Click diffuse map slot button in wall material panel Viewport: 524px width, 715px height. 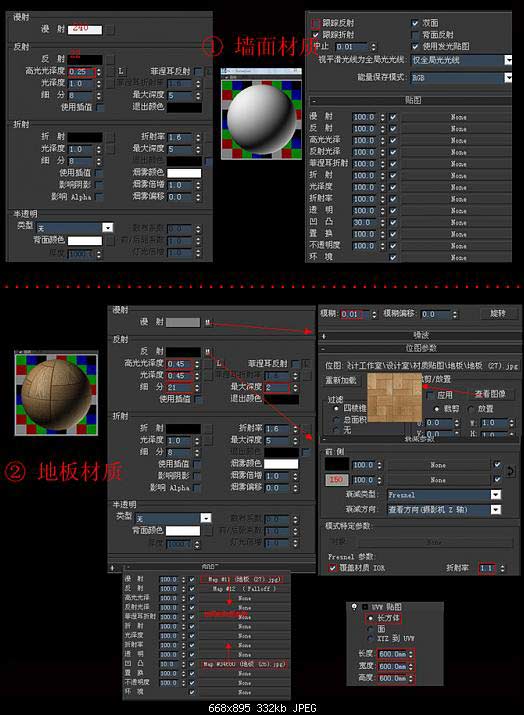[x=110, y=30]
